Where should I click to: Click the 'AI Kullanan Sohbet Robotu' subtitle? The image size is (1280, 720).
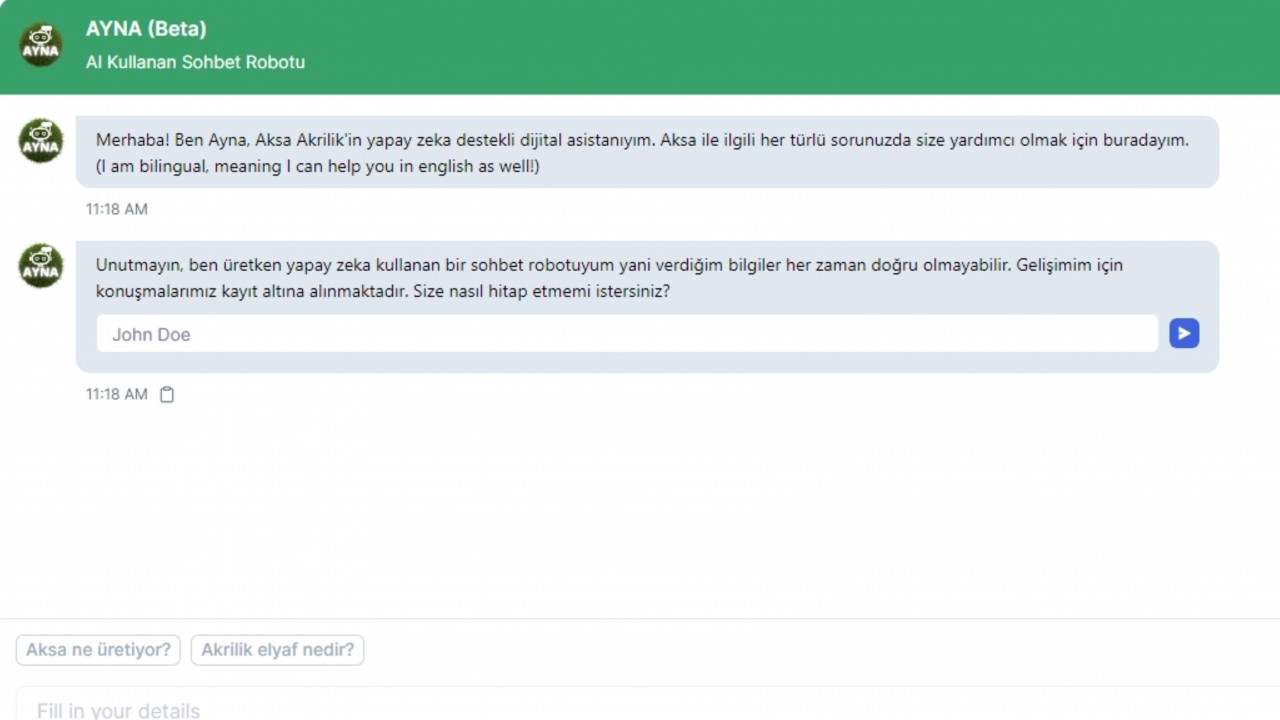click(x=195, y=62)
